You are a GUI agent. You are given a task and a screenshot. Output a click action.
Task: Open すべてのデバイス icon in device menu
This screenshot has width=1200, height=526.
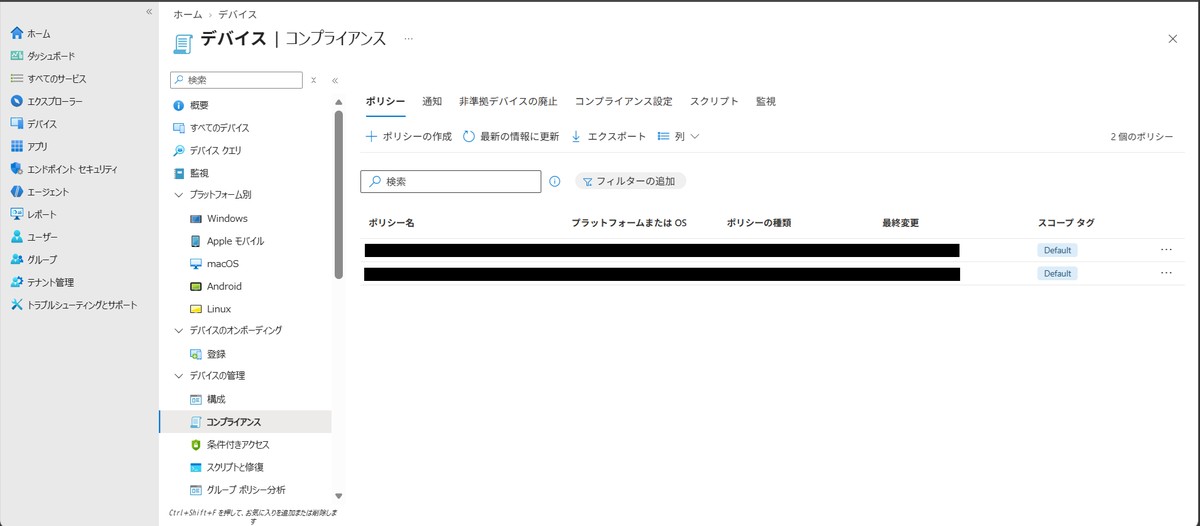[x=179, y=128]
